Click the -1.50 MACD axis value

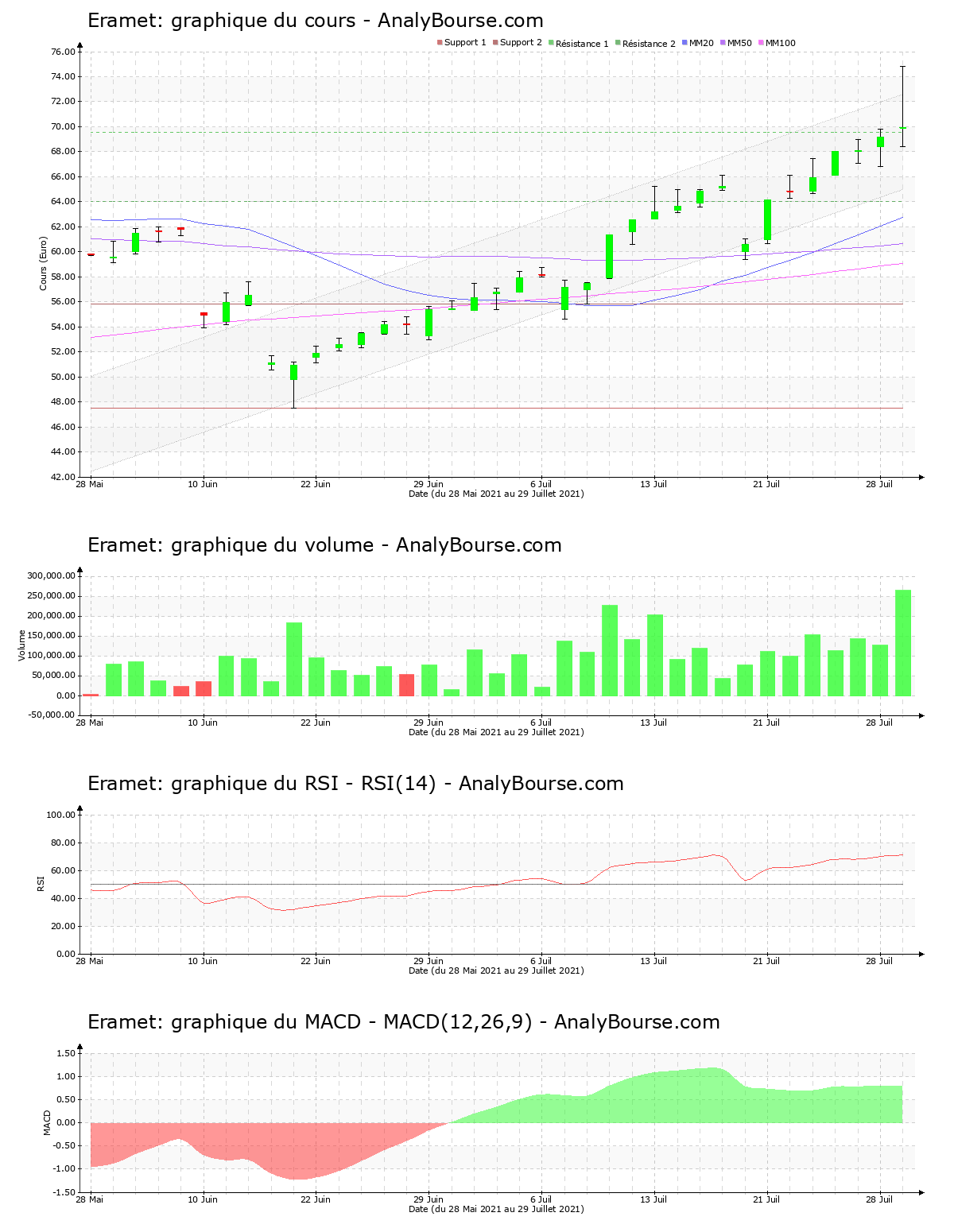[64, 1192]
